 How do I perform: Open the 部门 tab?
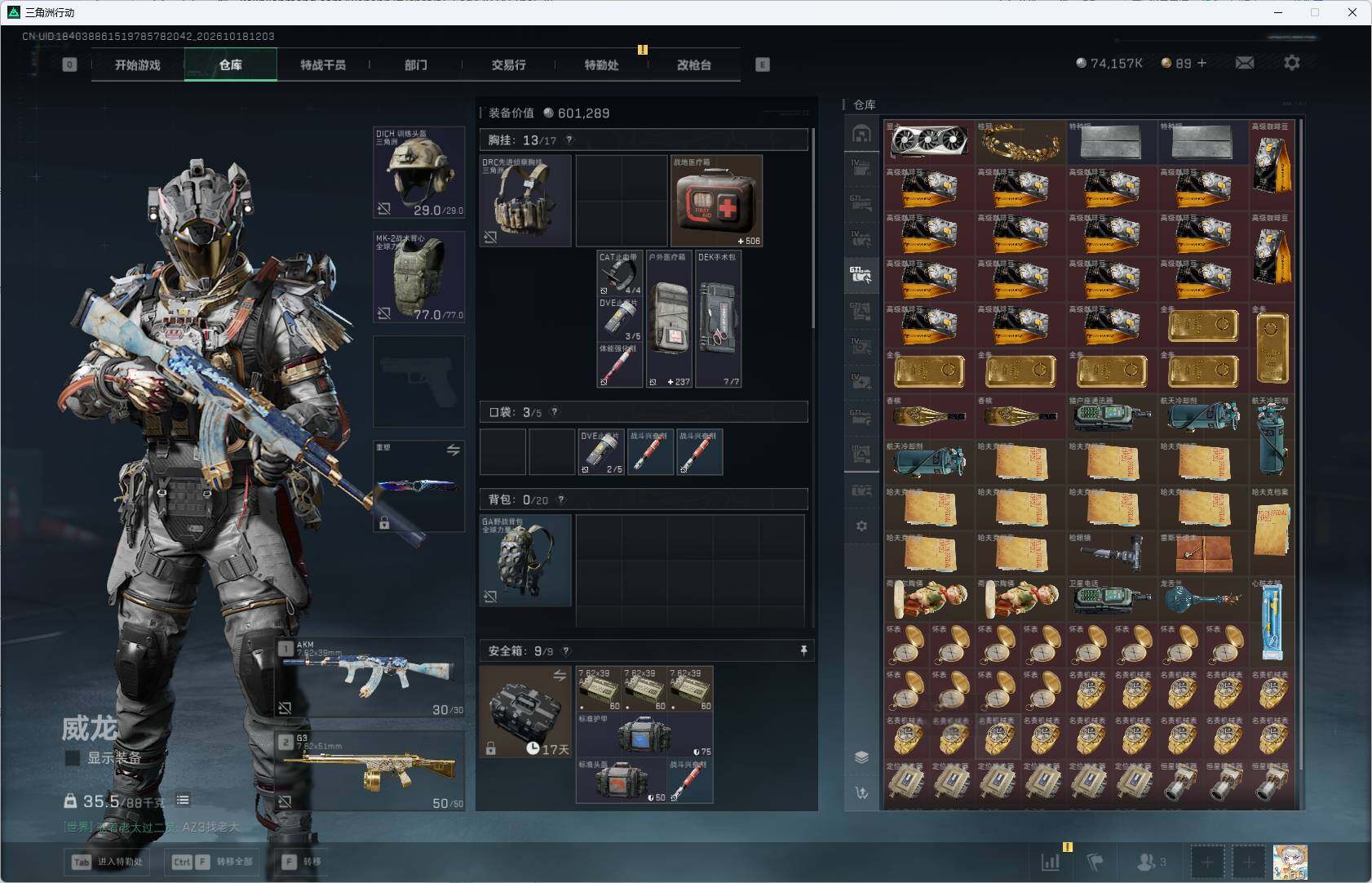coord(416,64)
